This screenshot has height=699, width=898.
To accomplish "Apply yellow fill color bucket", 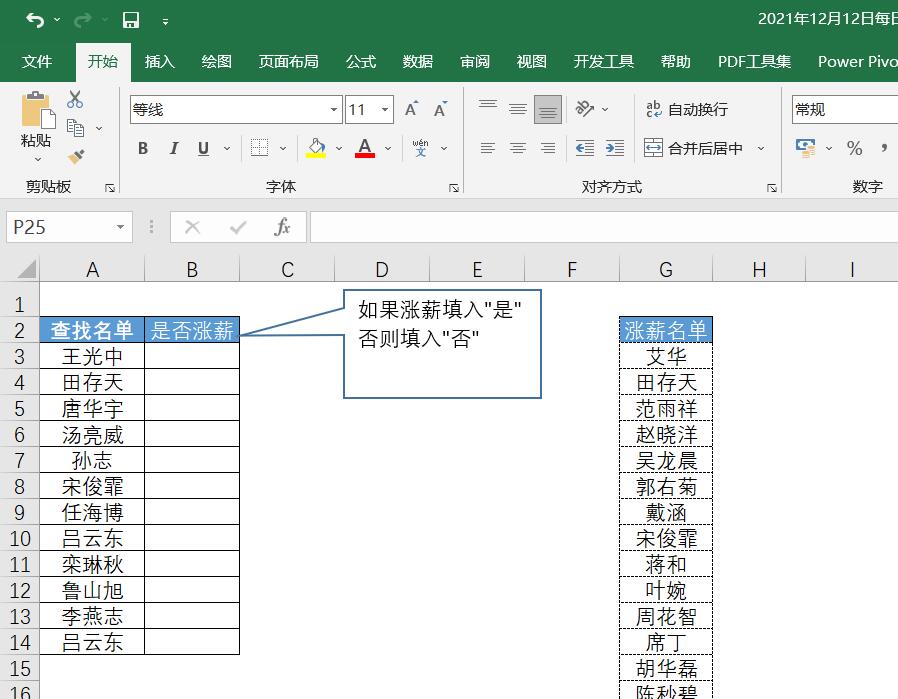I will coord(316,148).
